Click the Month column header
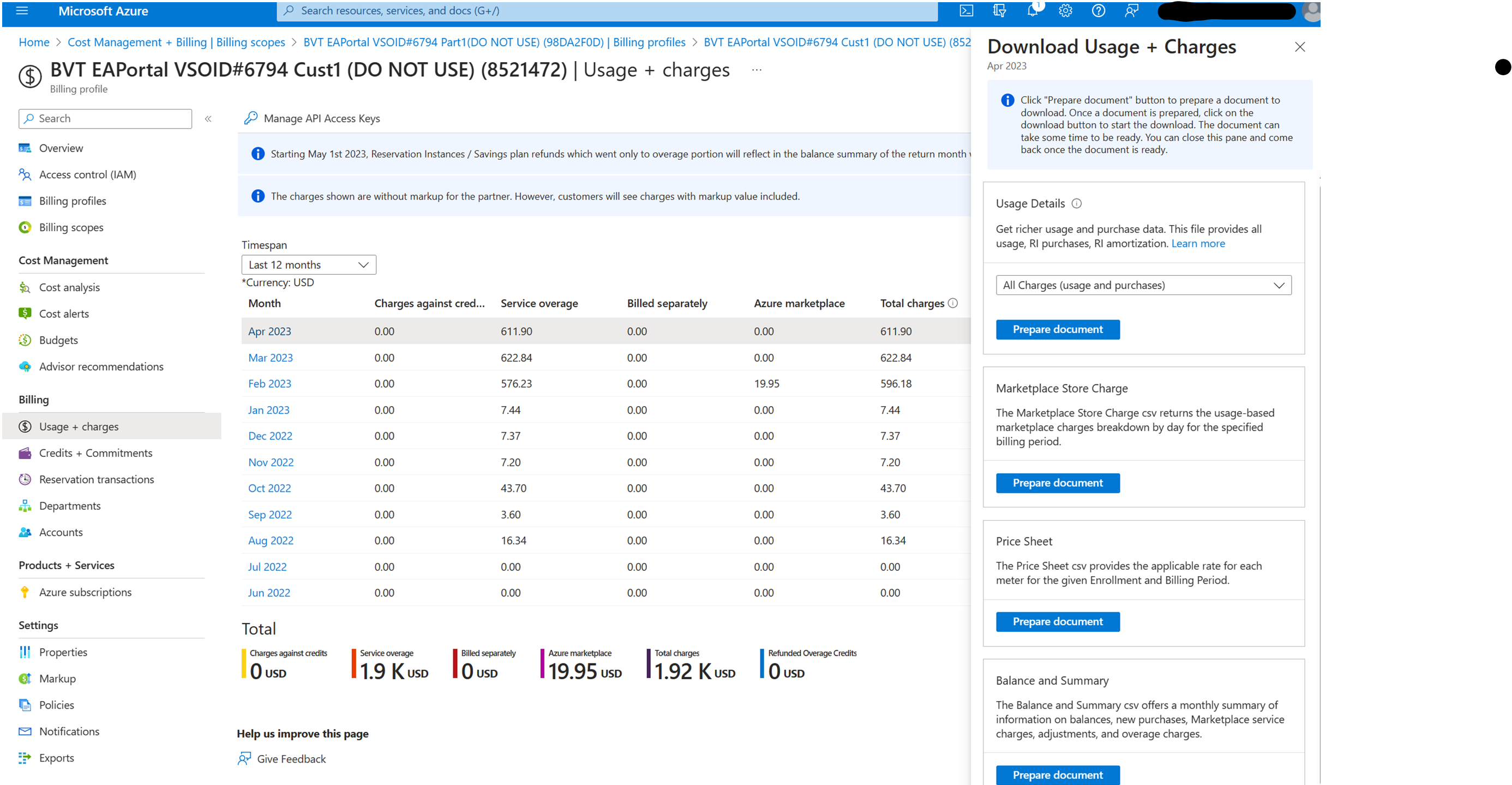Viewport: 1512px width, 785px height. pos(264,303)
